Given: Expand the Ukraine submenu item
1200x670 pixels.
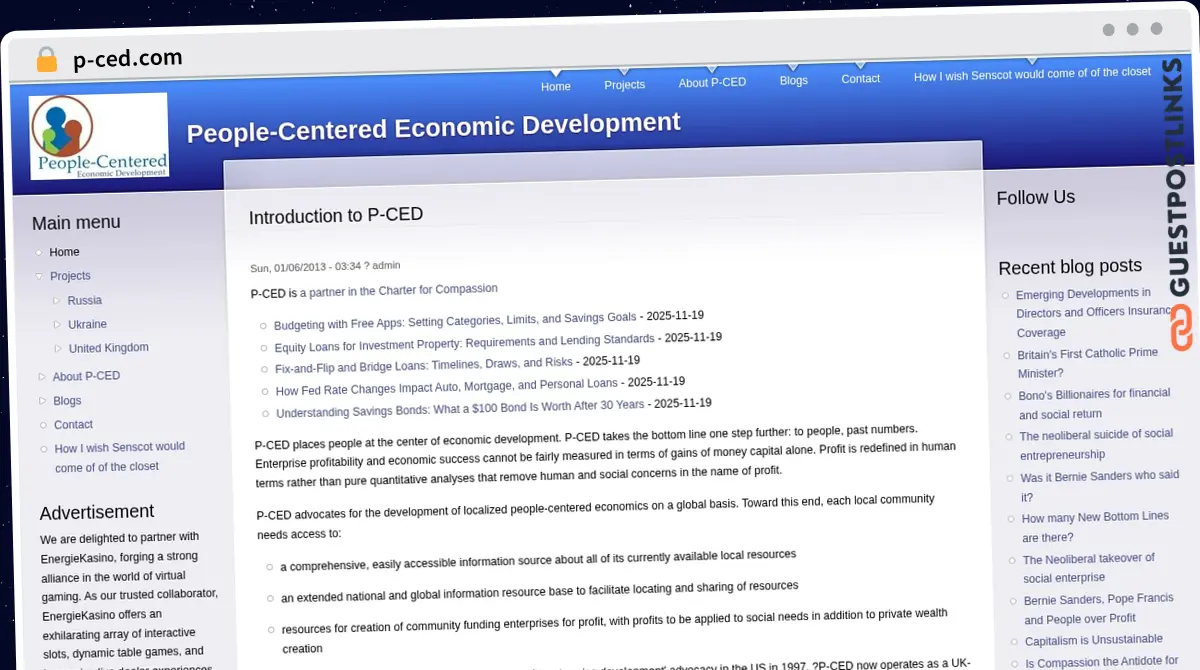Looking at the screenshot, I should tap(58, 324).
